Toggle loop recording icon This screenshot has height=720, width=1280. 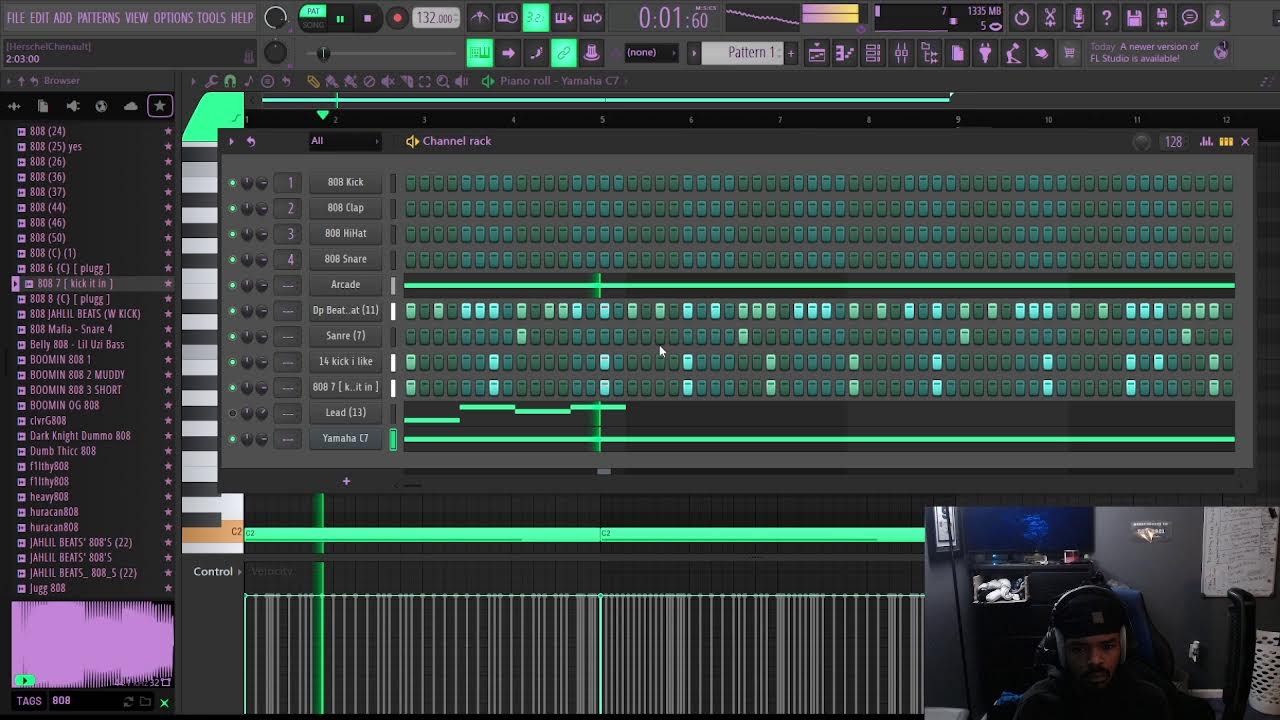(592, 18)
